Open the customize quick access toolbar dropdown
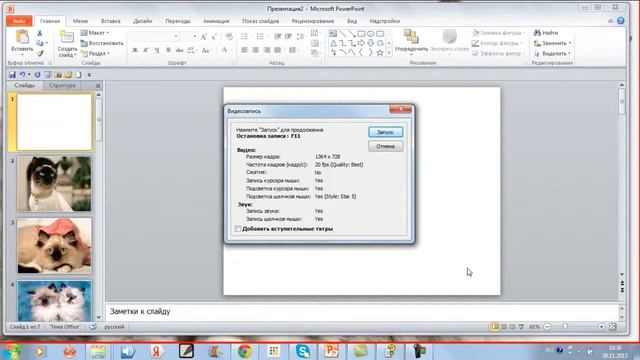Viewport: 640px width, 360px height. click(89, 75)
